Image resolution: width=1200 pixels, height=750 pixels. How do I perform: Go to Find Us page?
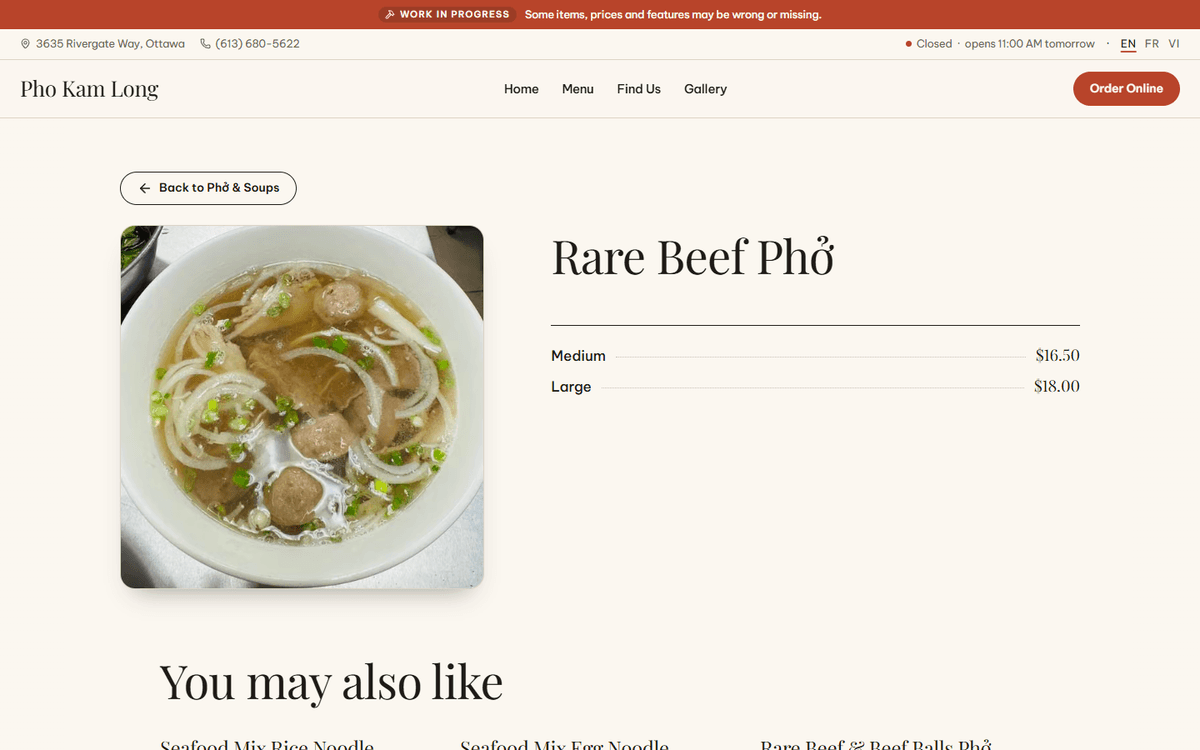click(x=639, y=89)
